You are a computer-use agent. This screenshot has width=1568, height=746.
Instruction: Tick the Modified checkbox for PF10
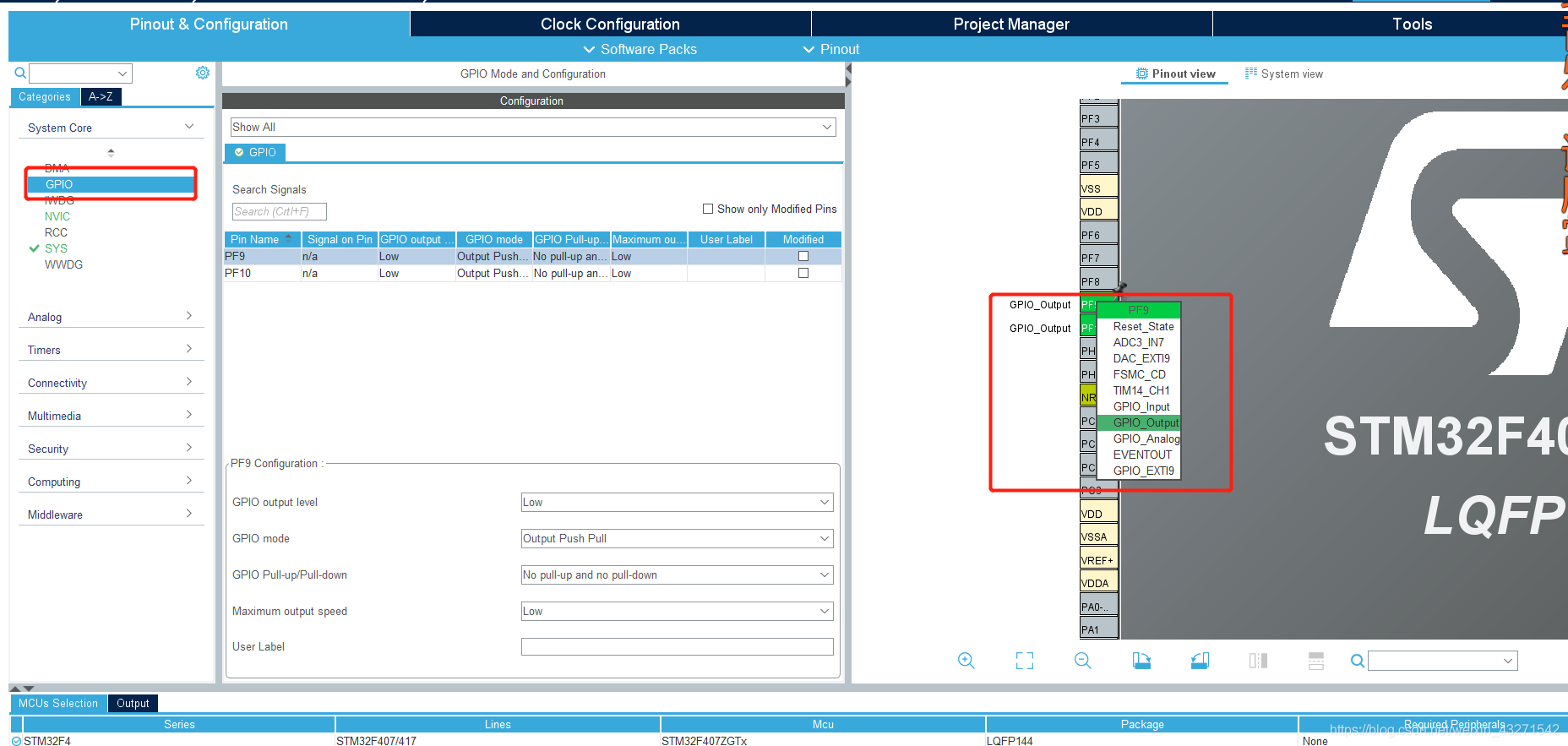coord(803,273)
